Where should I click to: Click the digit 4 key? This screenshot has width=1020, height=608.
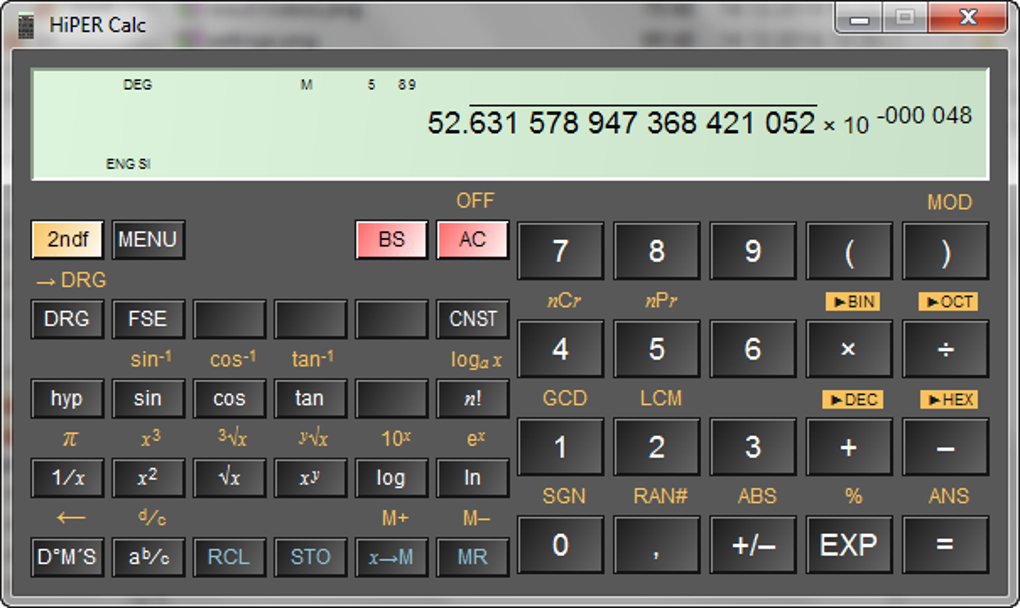[561, 349]
